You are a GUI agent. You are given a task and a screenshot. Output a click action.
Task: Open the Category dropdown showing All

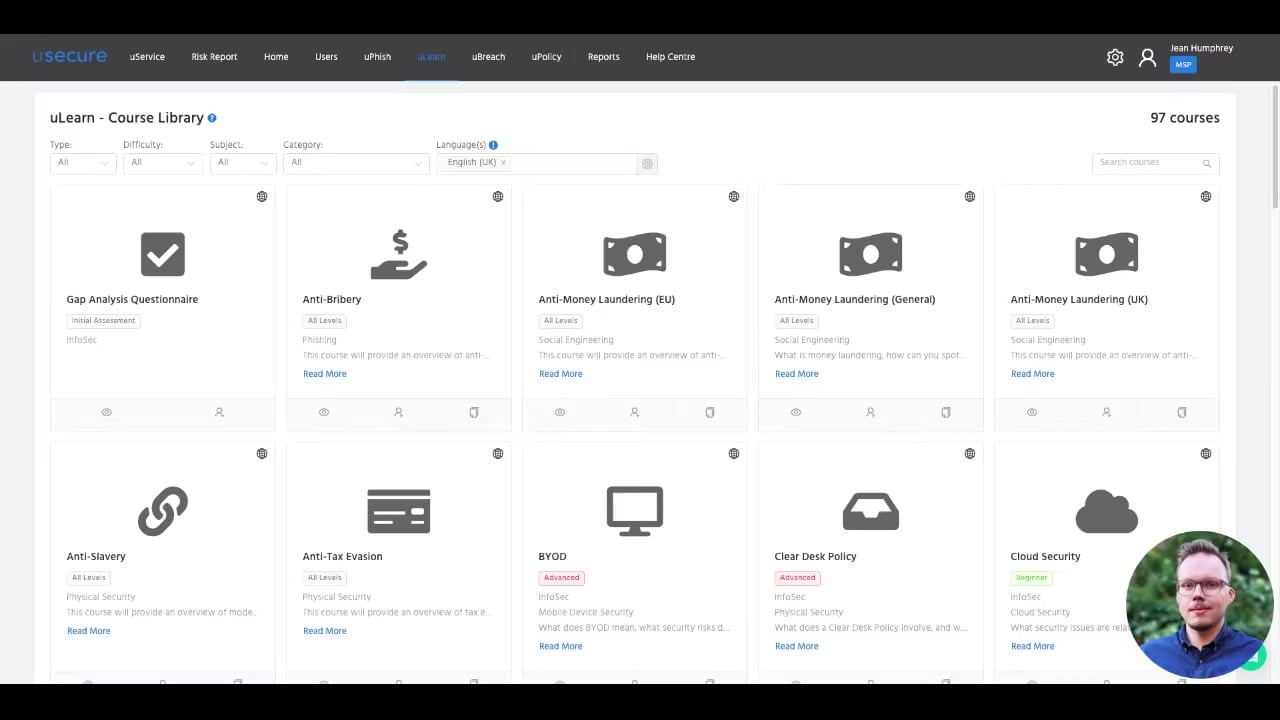tap(355, 162)
